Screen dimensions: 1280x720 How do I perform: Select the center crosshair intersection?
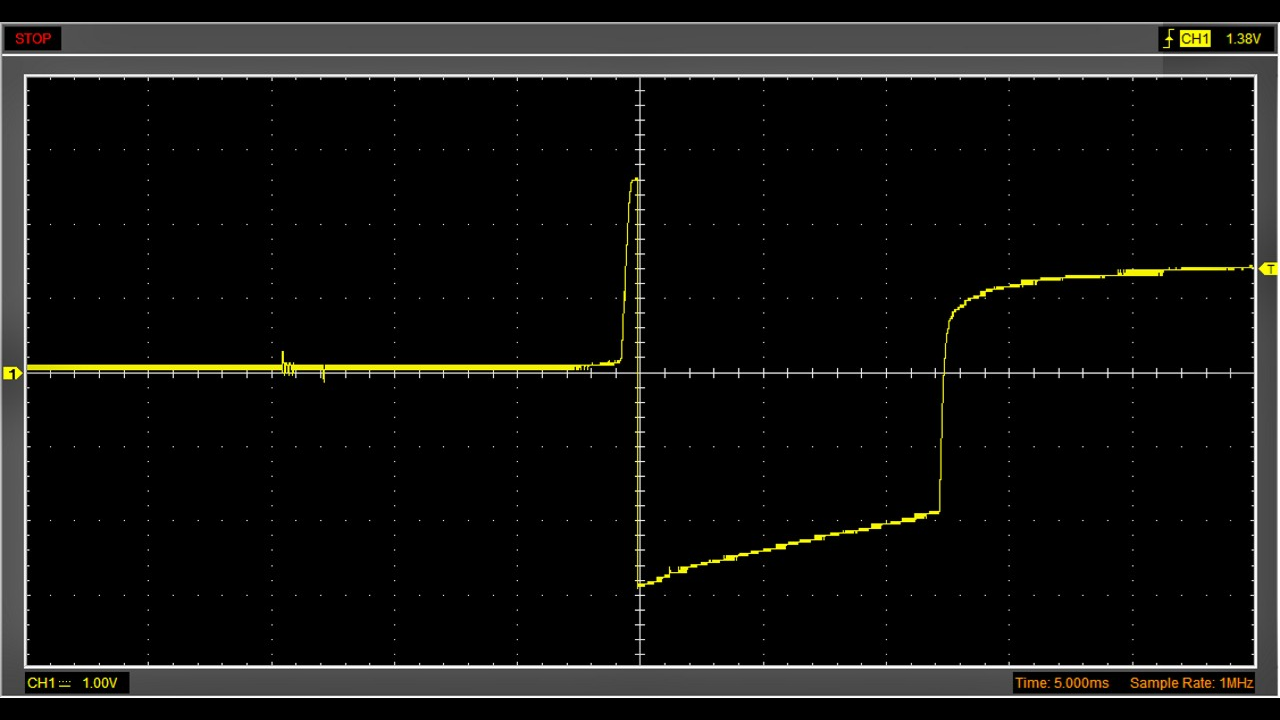pyautogui.click(x=640, y=373)
